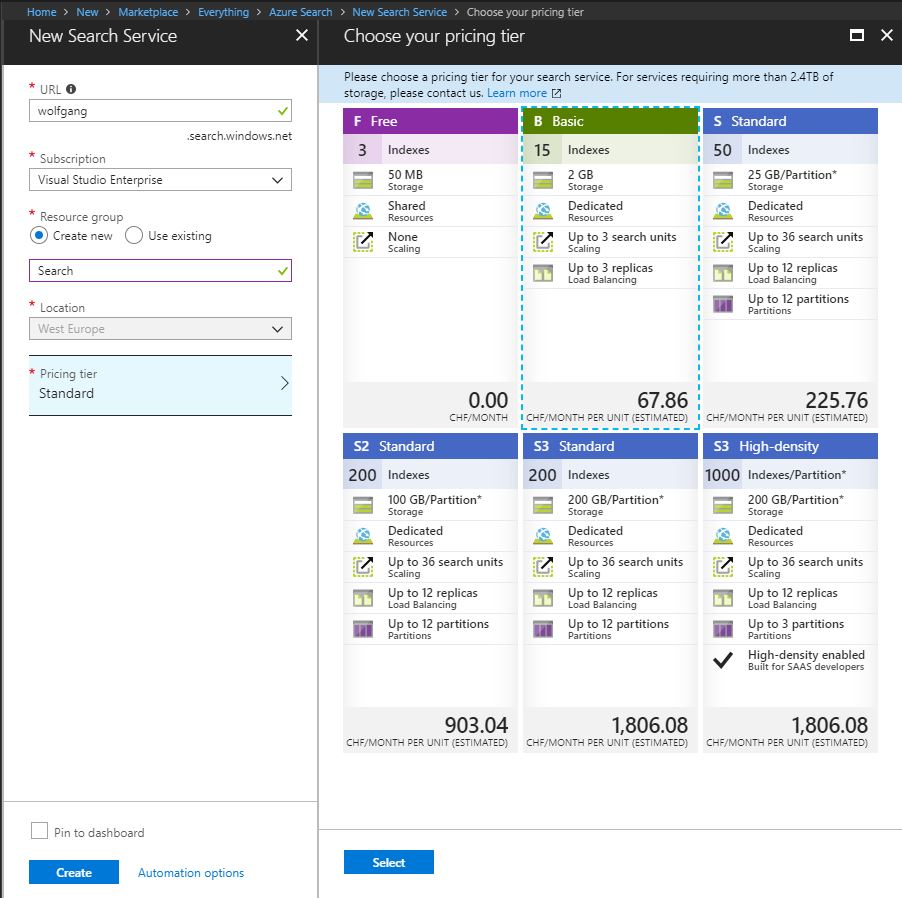Viewport: 902px width, 898px height.
Task: Click the restore window icon on pricing tier blade
Action: pyautogui.click(x=855, y=35)
